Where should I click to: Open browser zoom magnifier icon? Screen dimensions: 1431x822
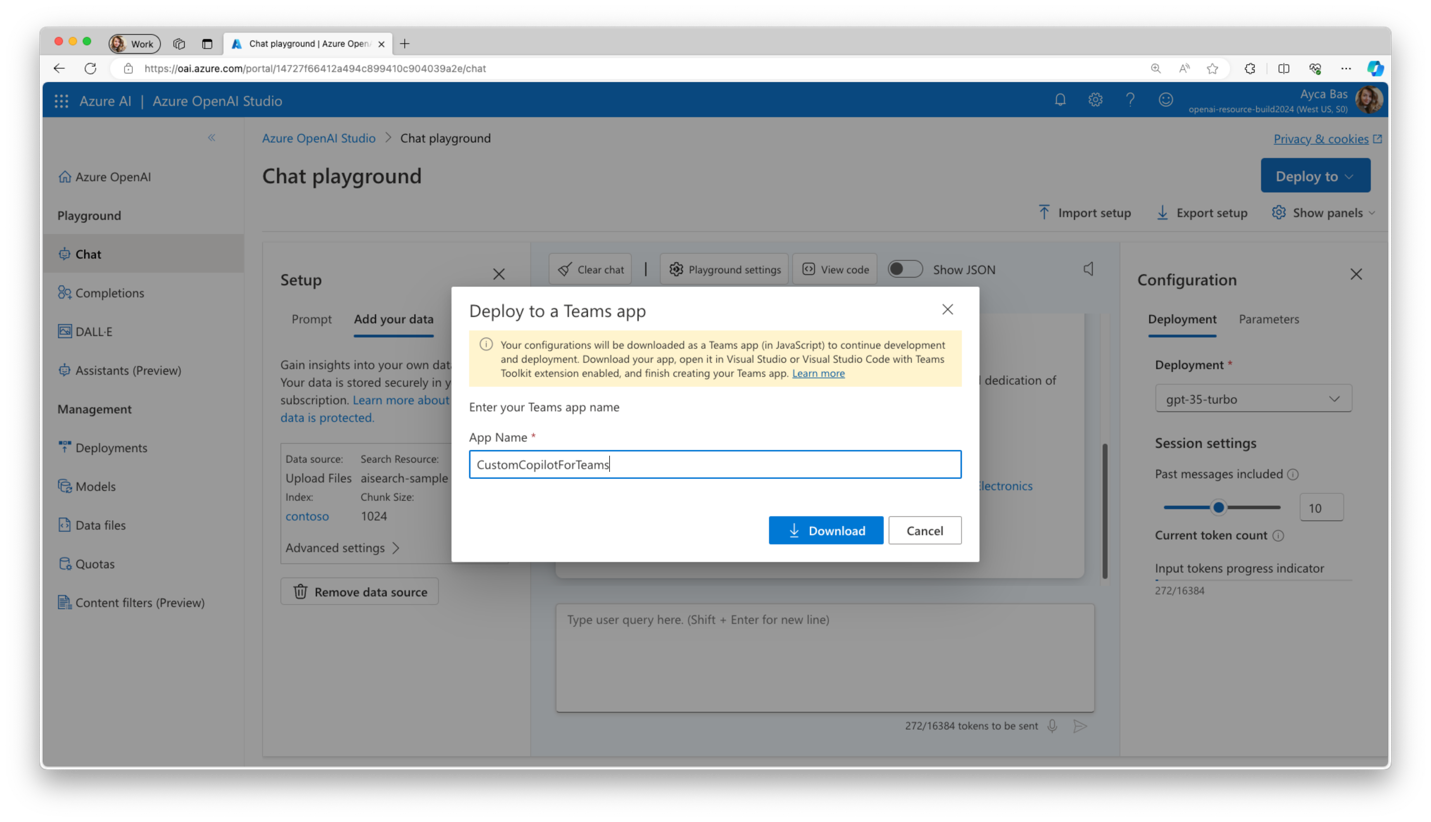coord(1155,69)
